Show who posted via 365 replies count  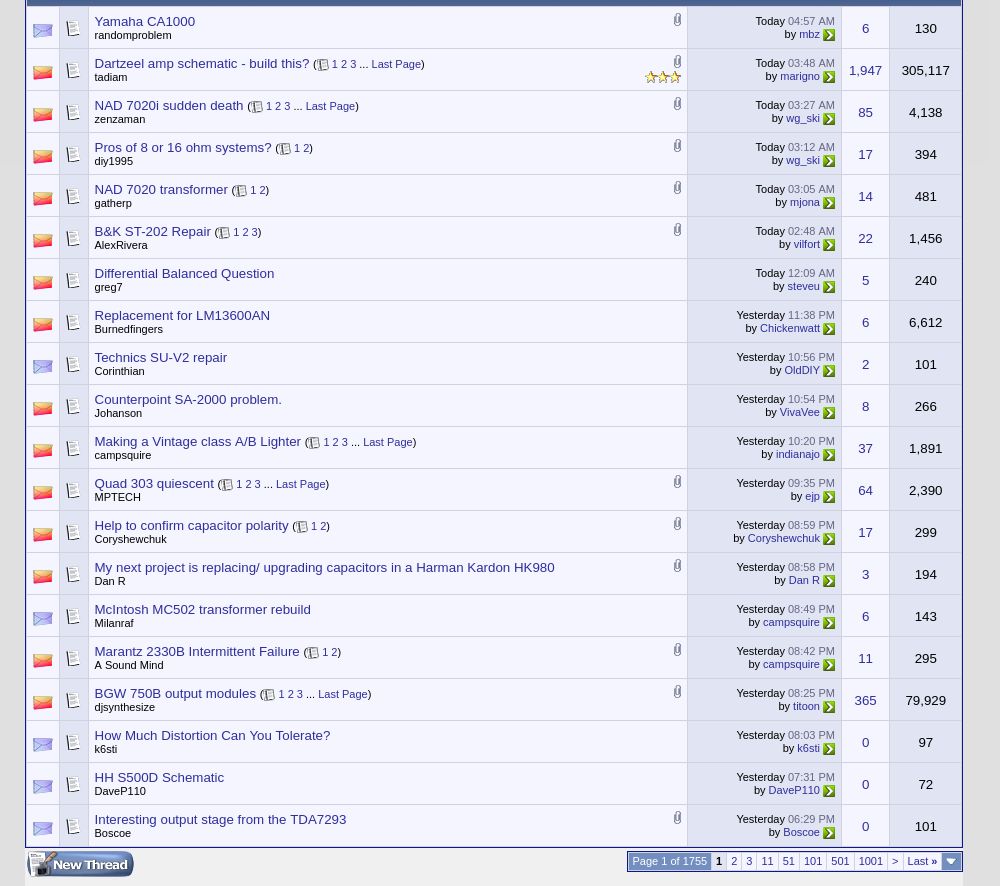pyautogui.click(x=865, y=700)
